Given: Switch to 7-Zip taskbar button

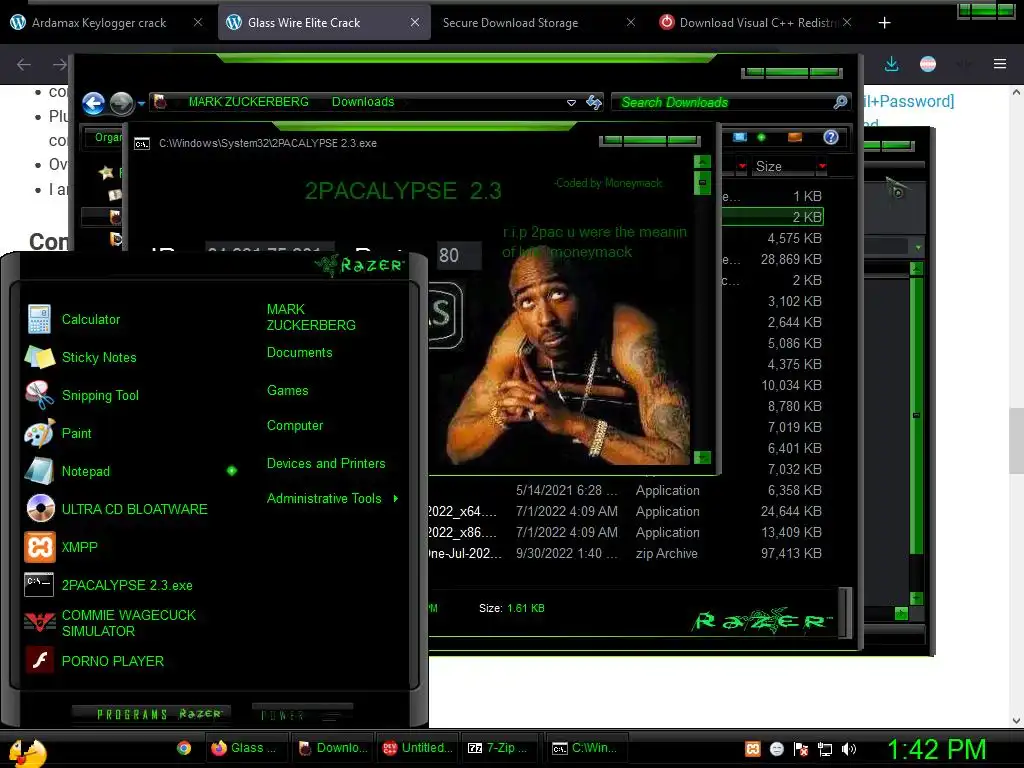Looking at the screenshot, I should click(501, 748).
